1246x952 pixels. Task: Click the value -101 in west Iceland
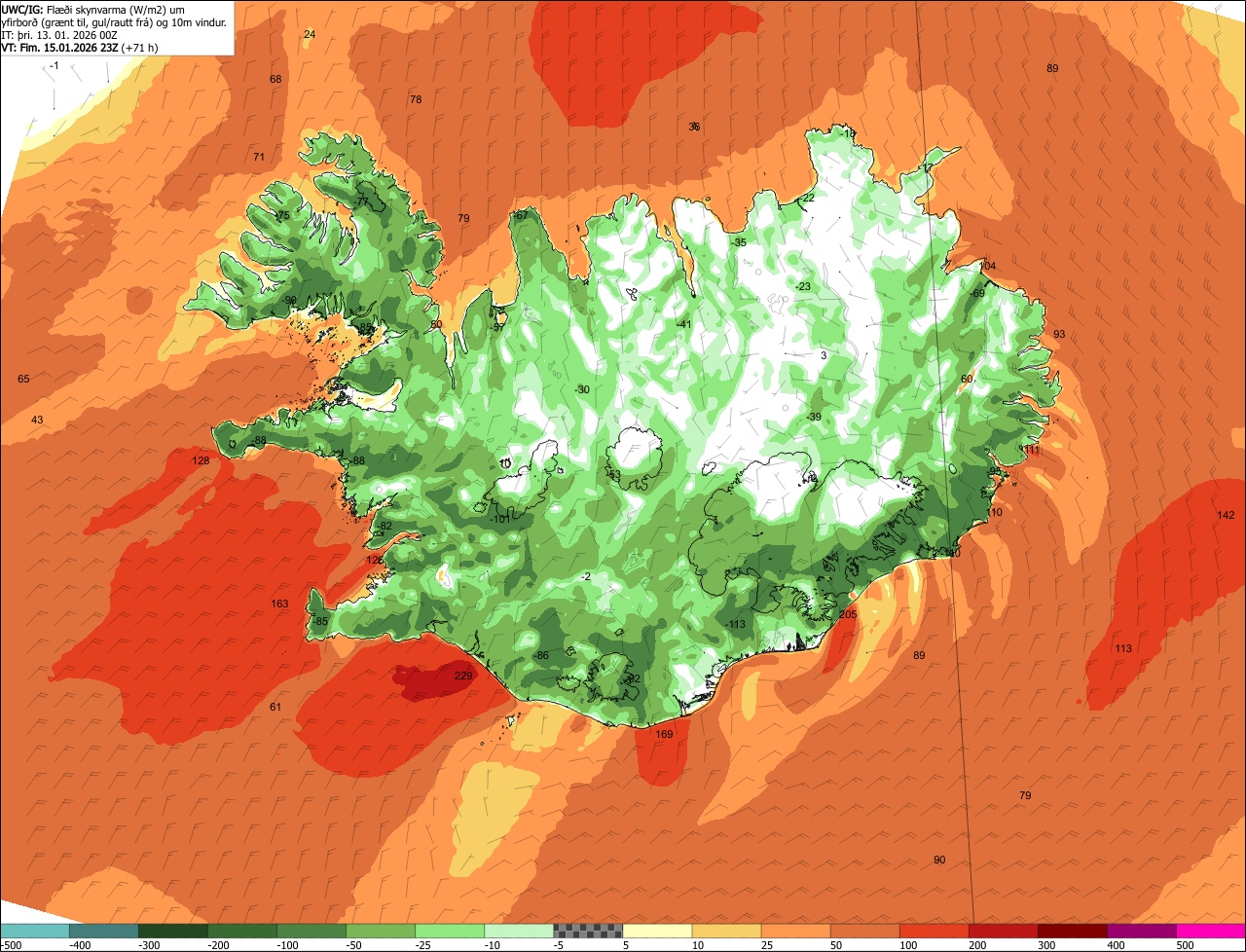498,519
